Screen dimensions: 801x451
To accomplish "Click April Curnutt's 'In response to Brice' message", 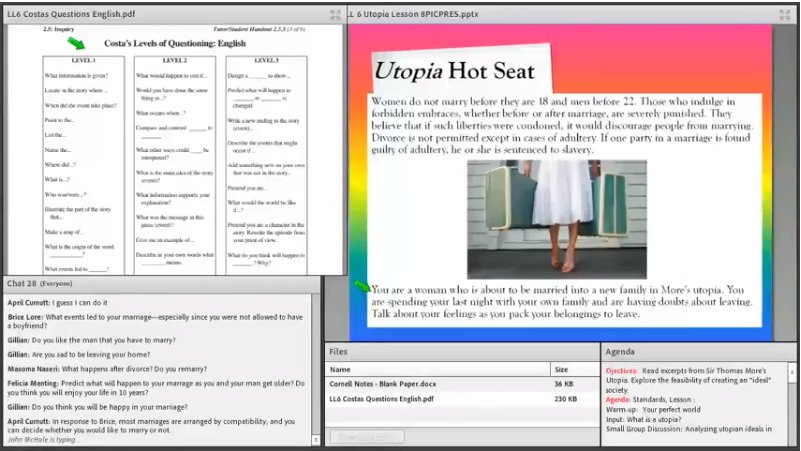I will 151,425.
